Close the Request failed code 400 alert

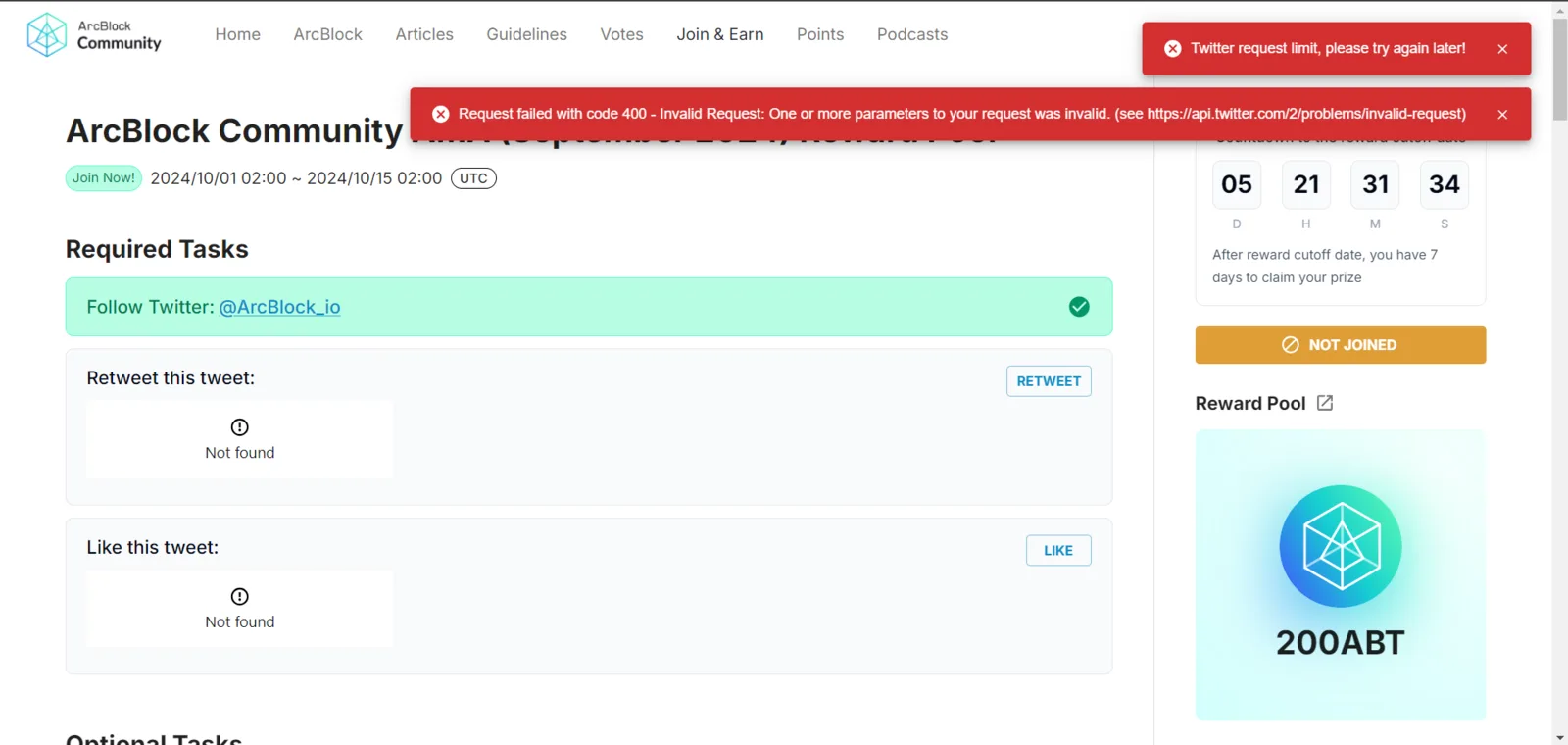coord(1502,115)
